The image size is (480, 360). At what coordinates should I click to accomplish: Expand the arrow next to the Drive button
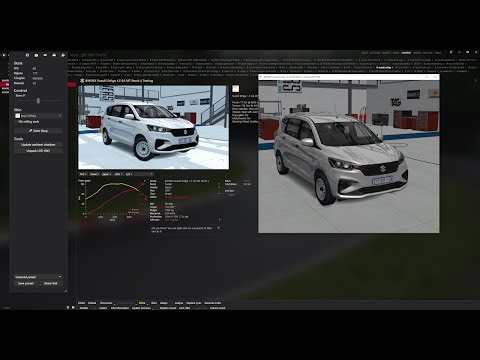pyautogui.click(x=148, y=304)
